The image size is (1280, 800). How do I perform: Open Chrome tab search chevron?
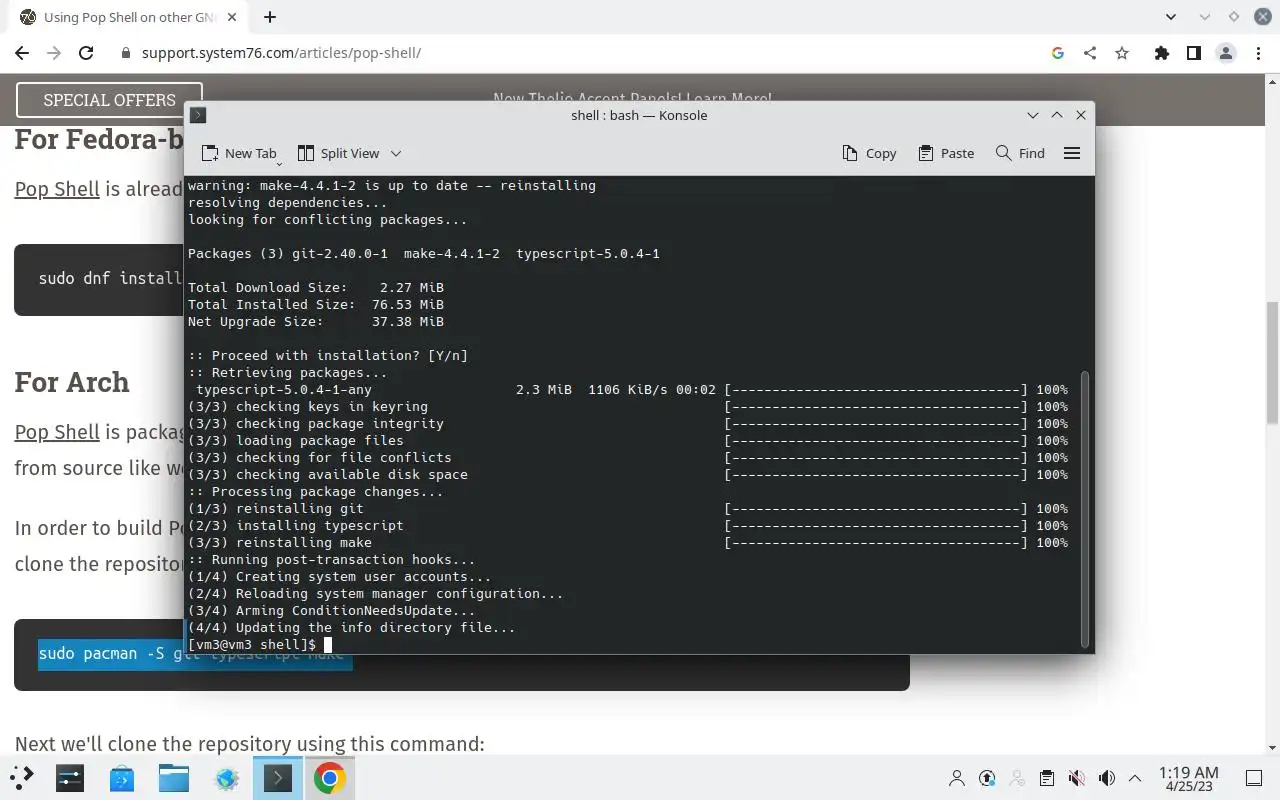pos(1171,17)
